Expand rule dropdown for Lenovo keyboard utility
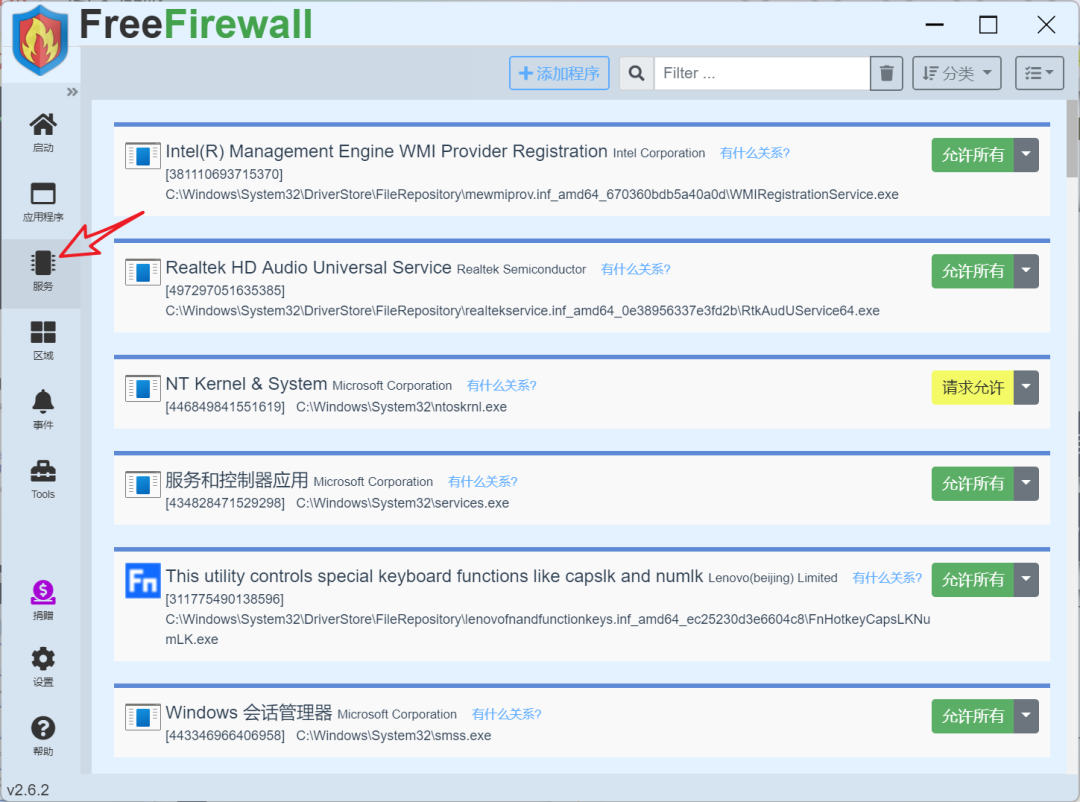 click(1026, 579)
